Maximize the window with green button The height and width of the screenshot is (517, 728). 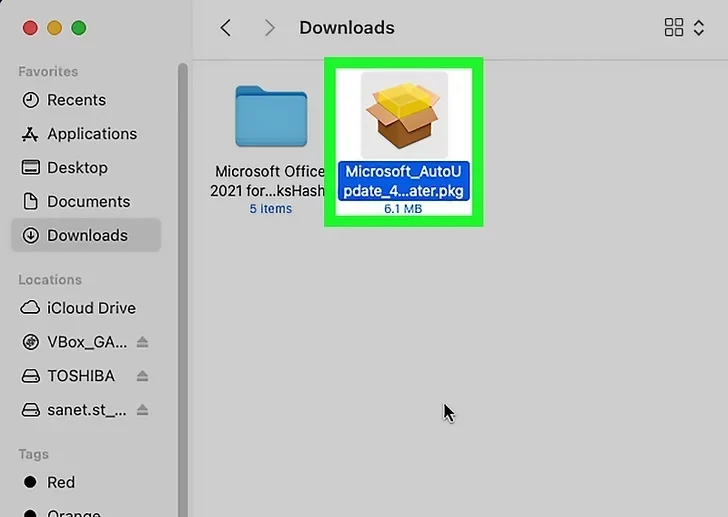click(78, 28)
